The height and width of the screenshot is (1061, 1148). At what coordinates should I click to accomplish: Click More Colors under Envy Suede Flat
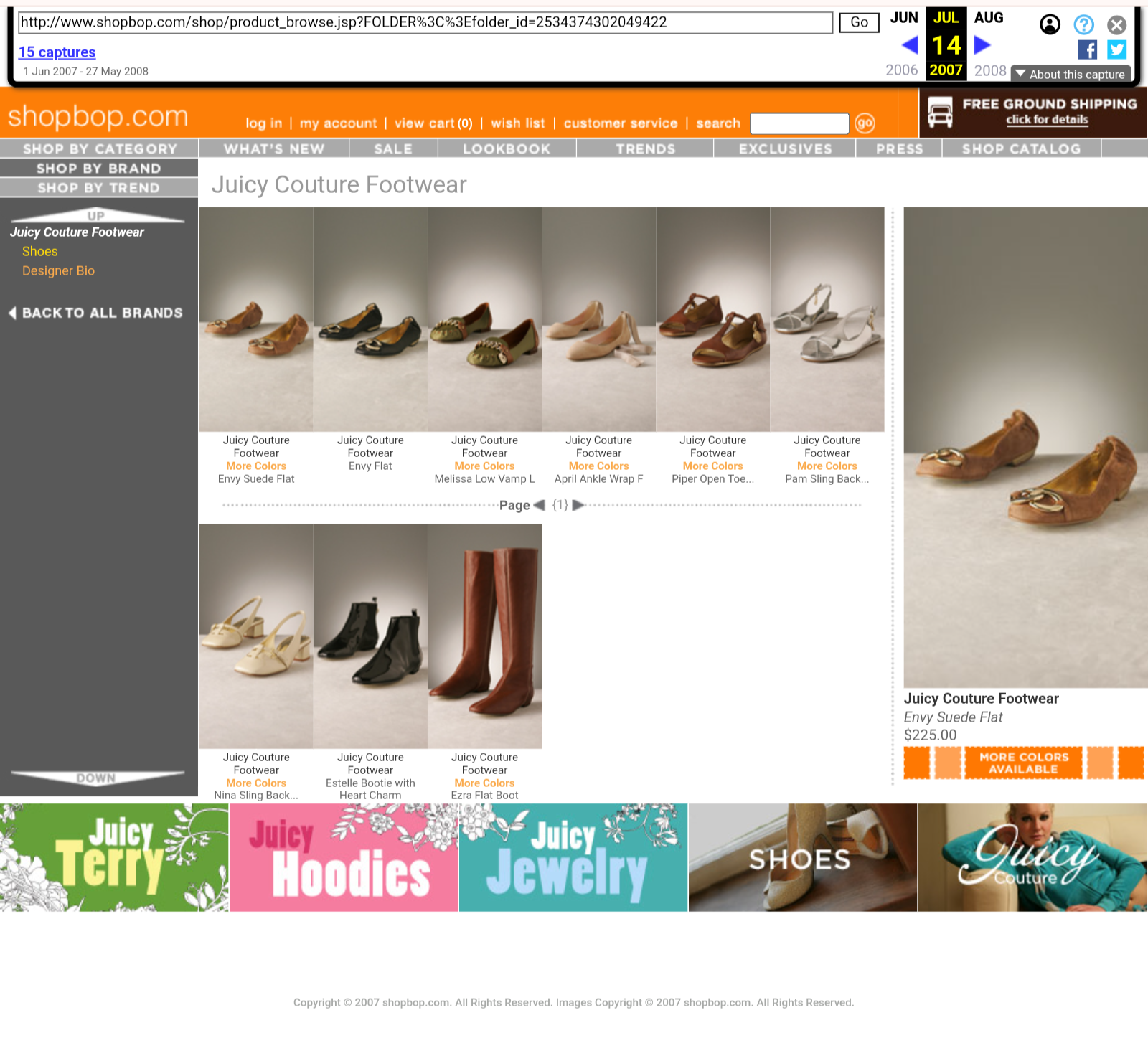[x=256, y=466]
